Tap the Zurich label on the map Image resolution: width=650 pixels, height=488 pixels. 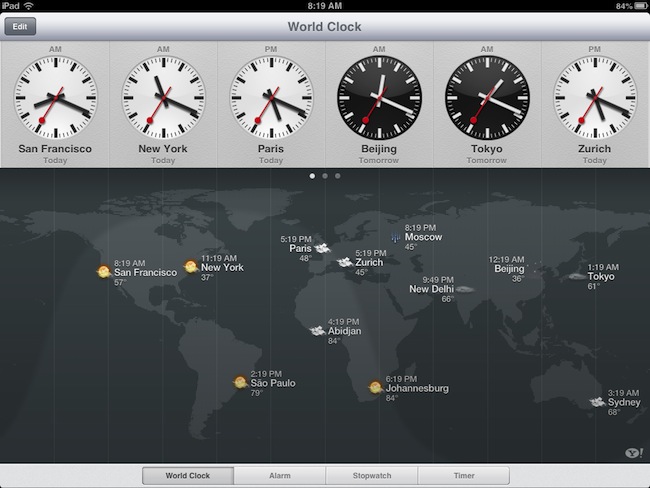[x=369, y=262]
